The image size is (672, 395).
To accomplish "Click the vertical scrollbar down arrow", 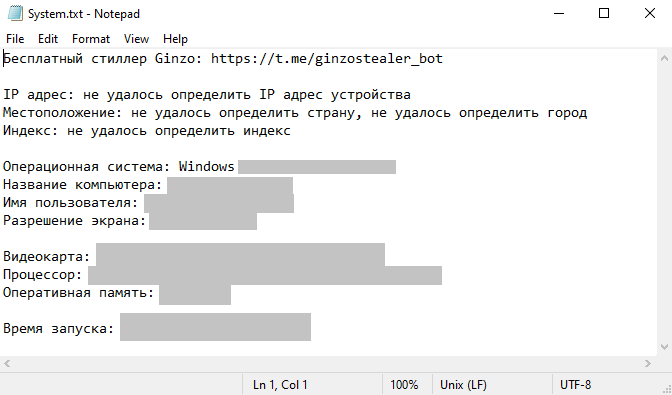I will pos(664,347).
